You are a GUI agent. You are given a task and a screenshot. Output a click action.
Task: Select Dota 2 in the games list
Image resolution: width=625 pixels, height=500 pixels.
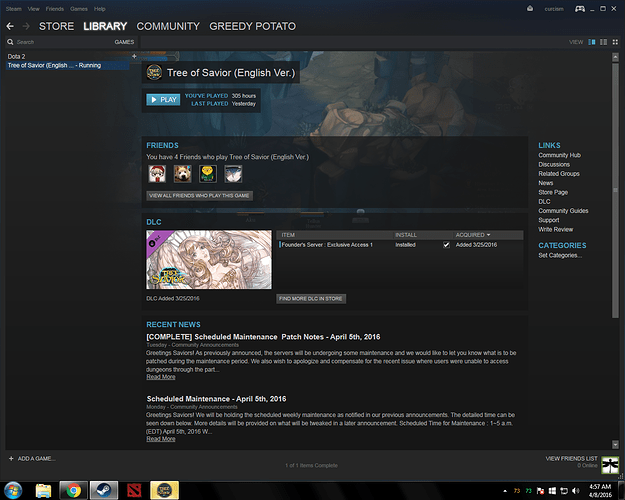coord(17,56)
